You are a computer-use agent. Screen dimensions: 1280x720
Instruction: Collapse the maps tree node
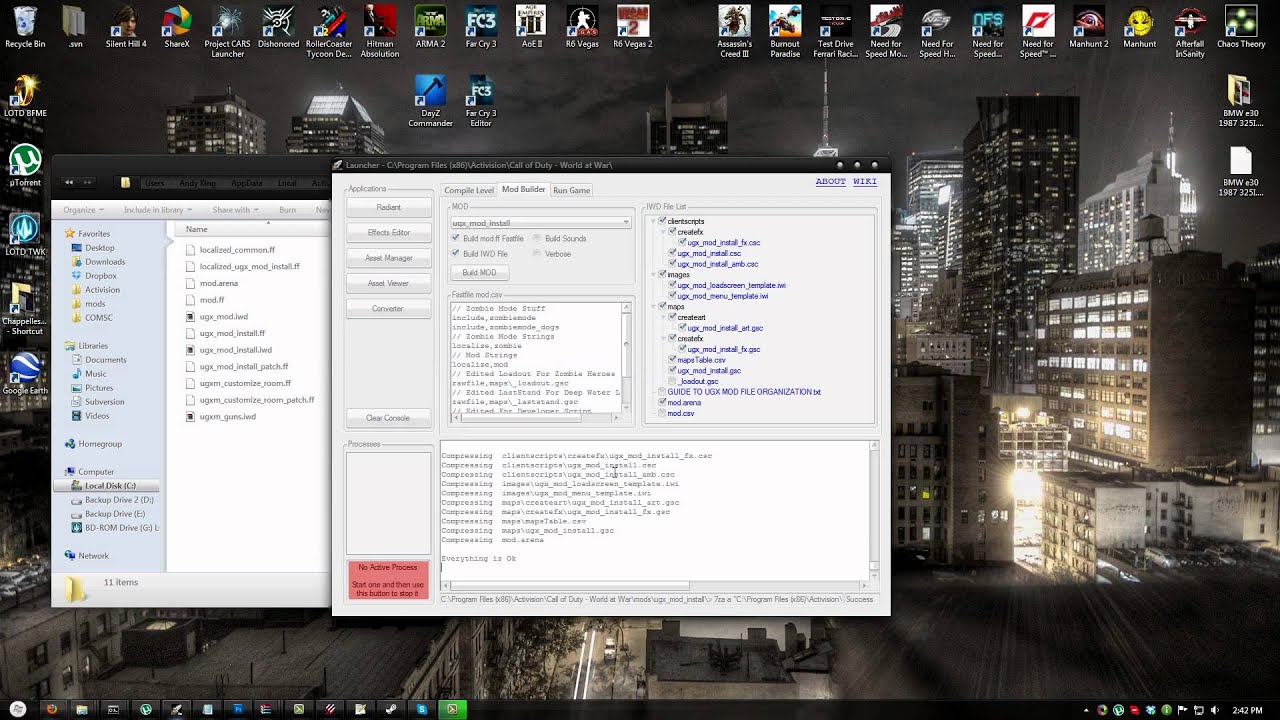pos(654,307)
